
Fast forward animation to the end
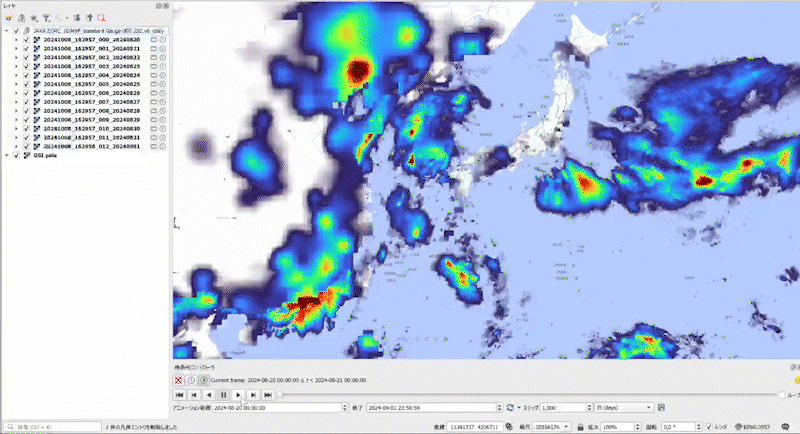[x=268, y=395]
